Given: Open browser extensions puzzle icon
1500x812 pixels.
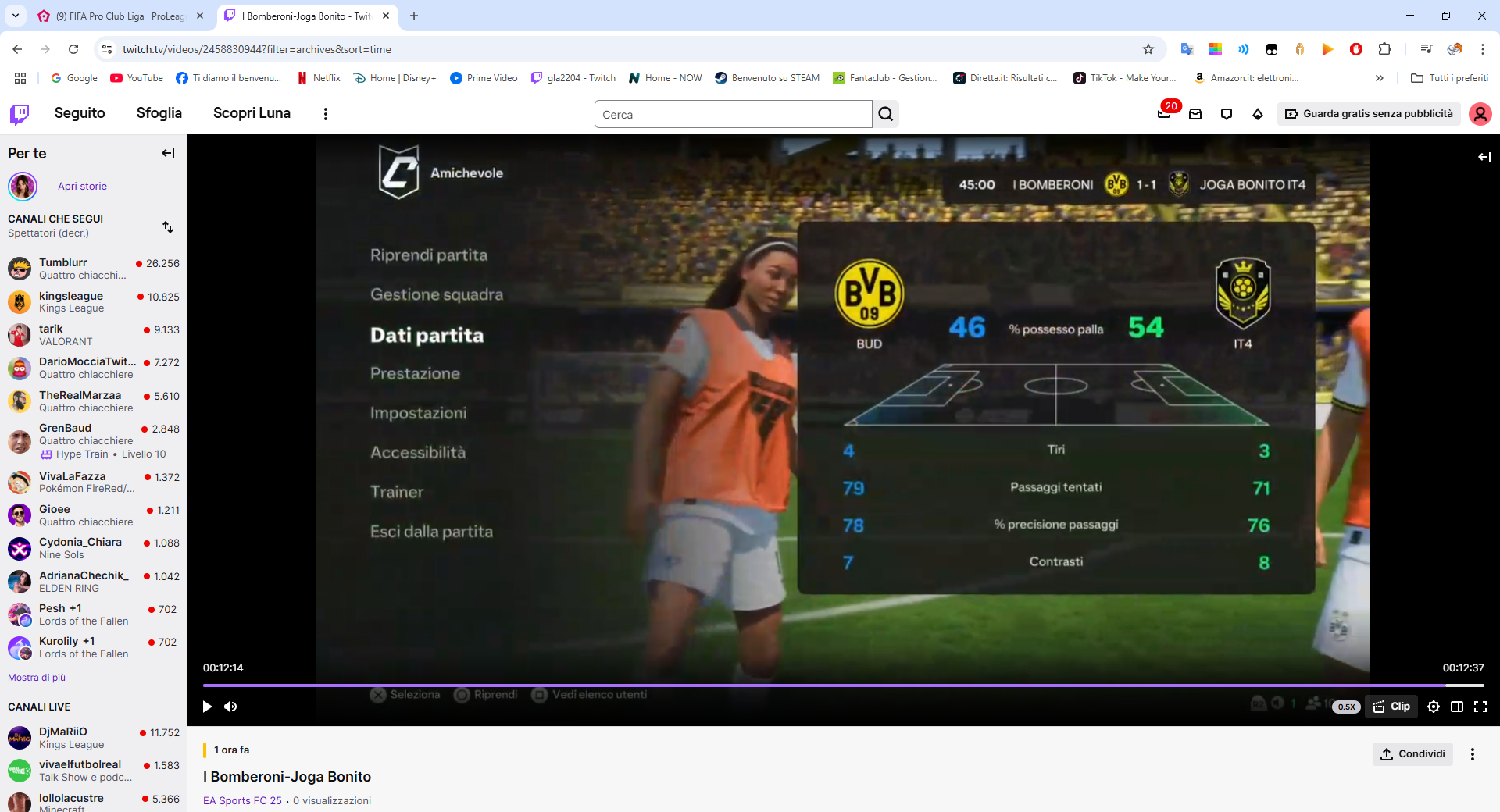Looking at the screenshot, I should click(1384, 49).
